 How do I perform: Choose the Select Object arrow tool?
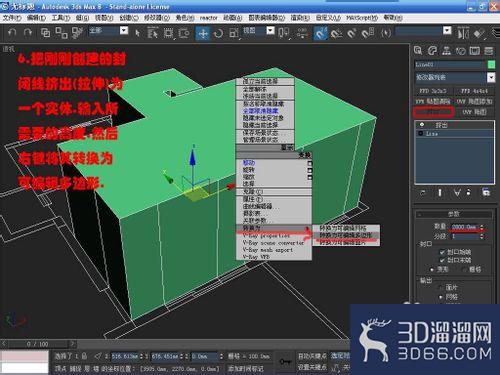click(137, 33)
